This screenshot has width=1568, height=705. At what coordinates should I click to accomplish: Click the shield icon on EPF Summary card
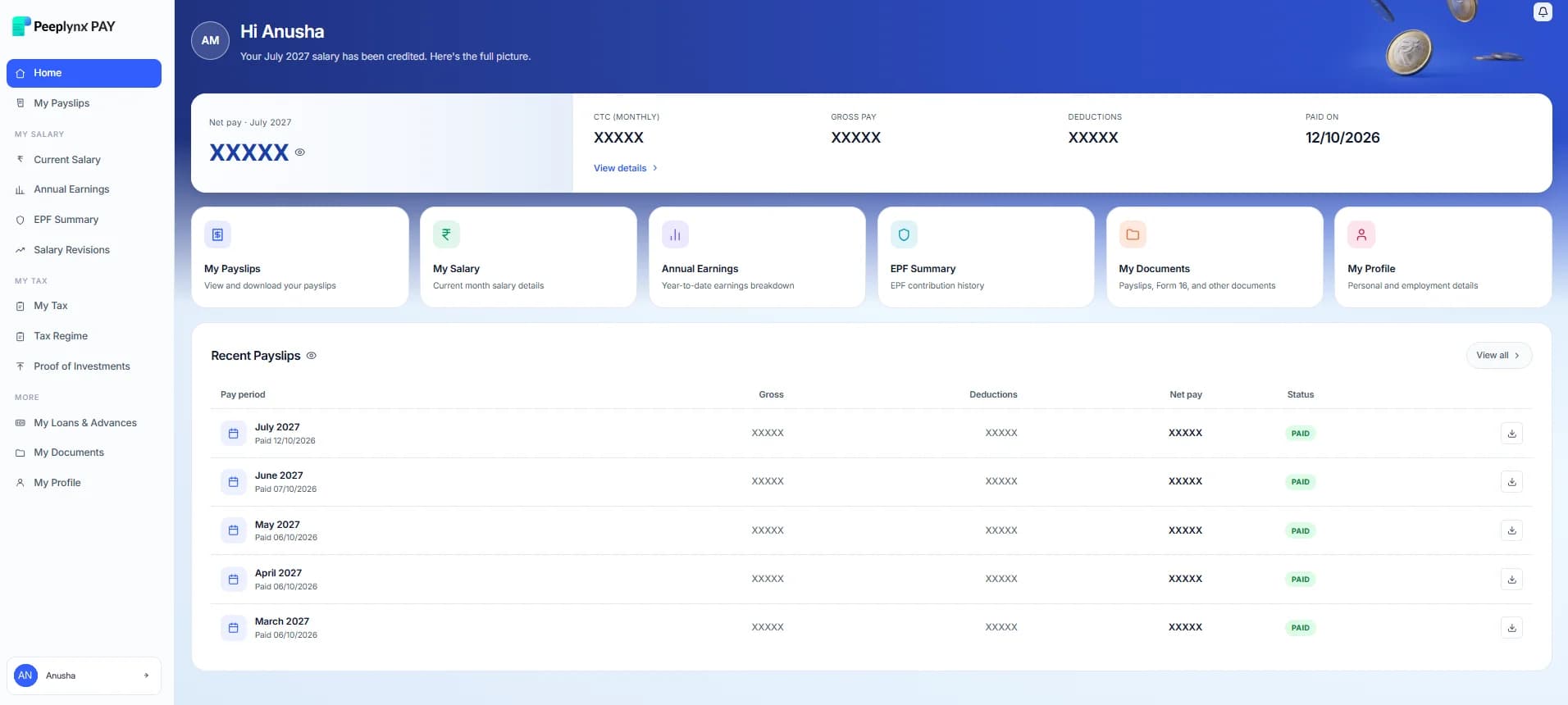coord(904,234)
